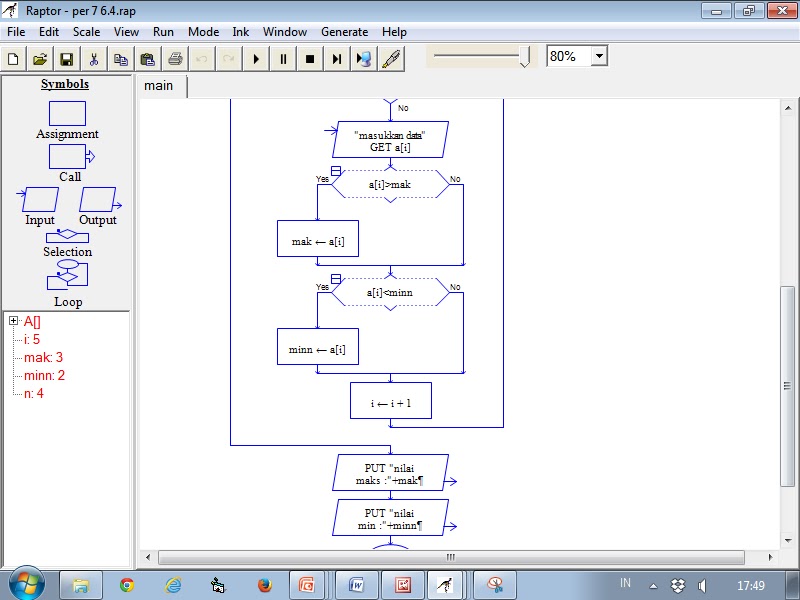Switch to Word from the taskbar
Viewport: 800px width, 600px height.
(357, 585)
